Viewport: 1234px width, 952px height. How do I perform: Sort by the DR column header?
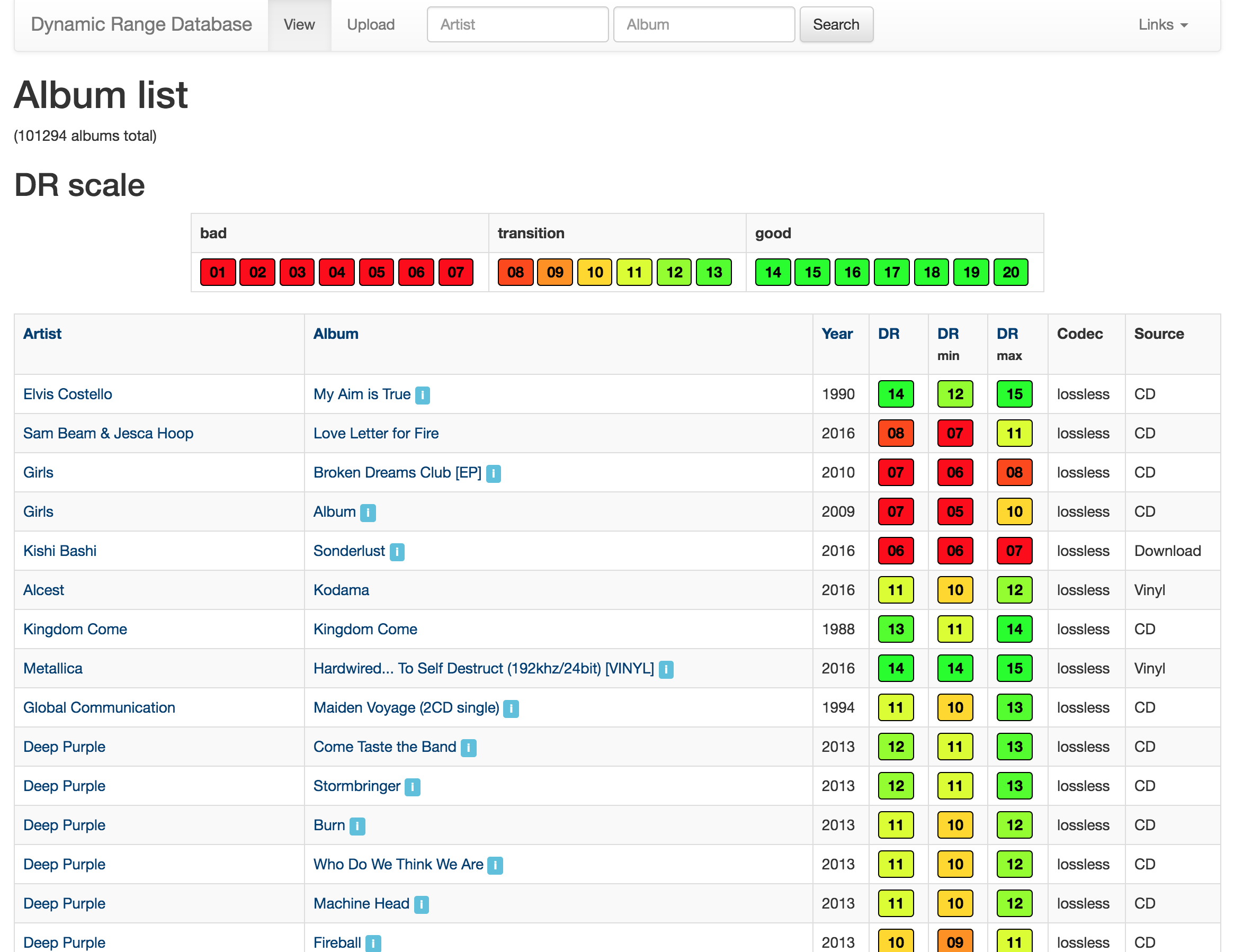pyautogui.click(x=888, y=334)
